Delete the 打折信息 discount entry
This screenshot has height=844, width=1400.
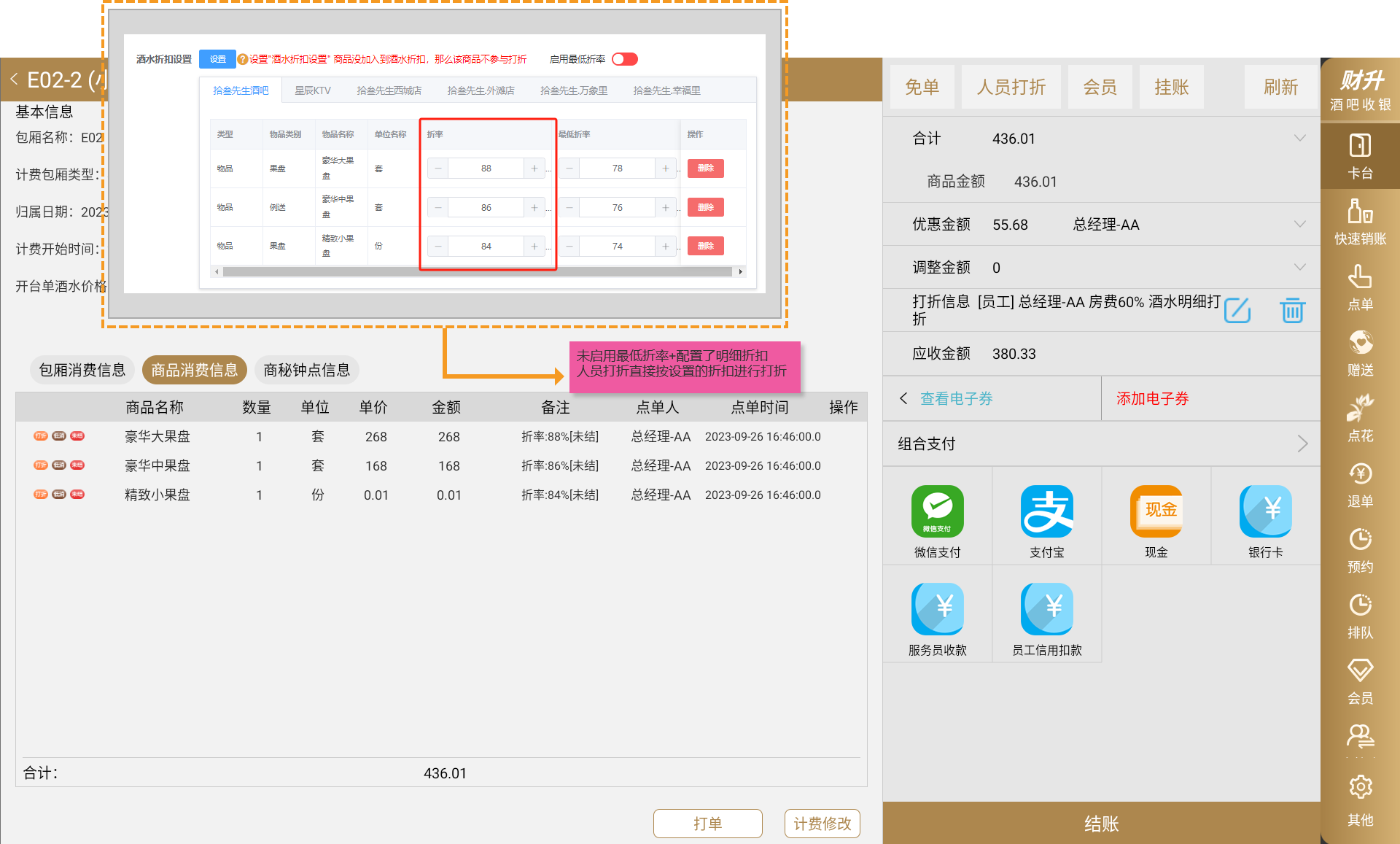click(1292, 310)
